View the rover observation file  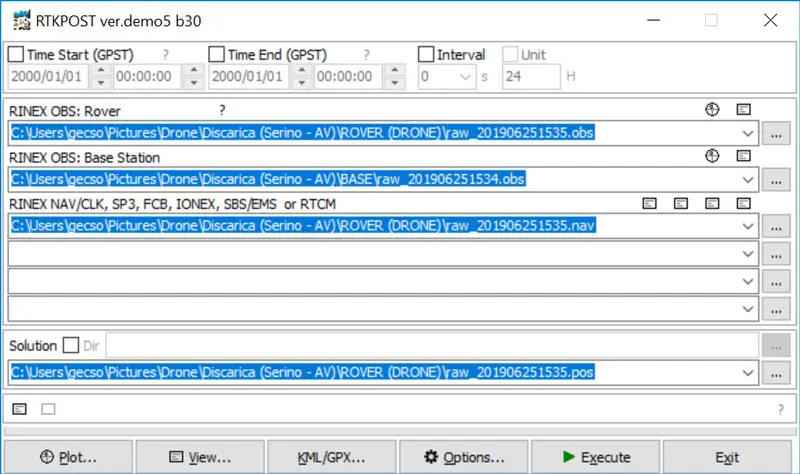point(743,109)
